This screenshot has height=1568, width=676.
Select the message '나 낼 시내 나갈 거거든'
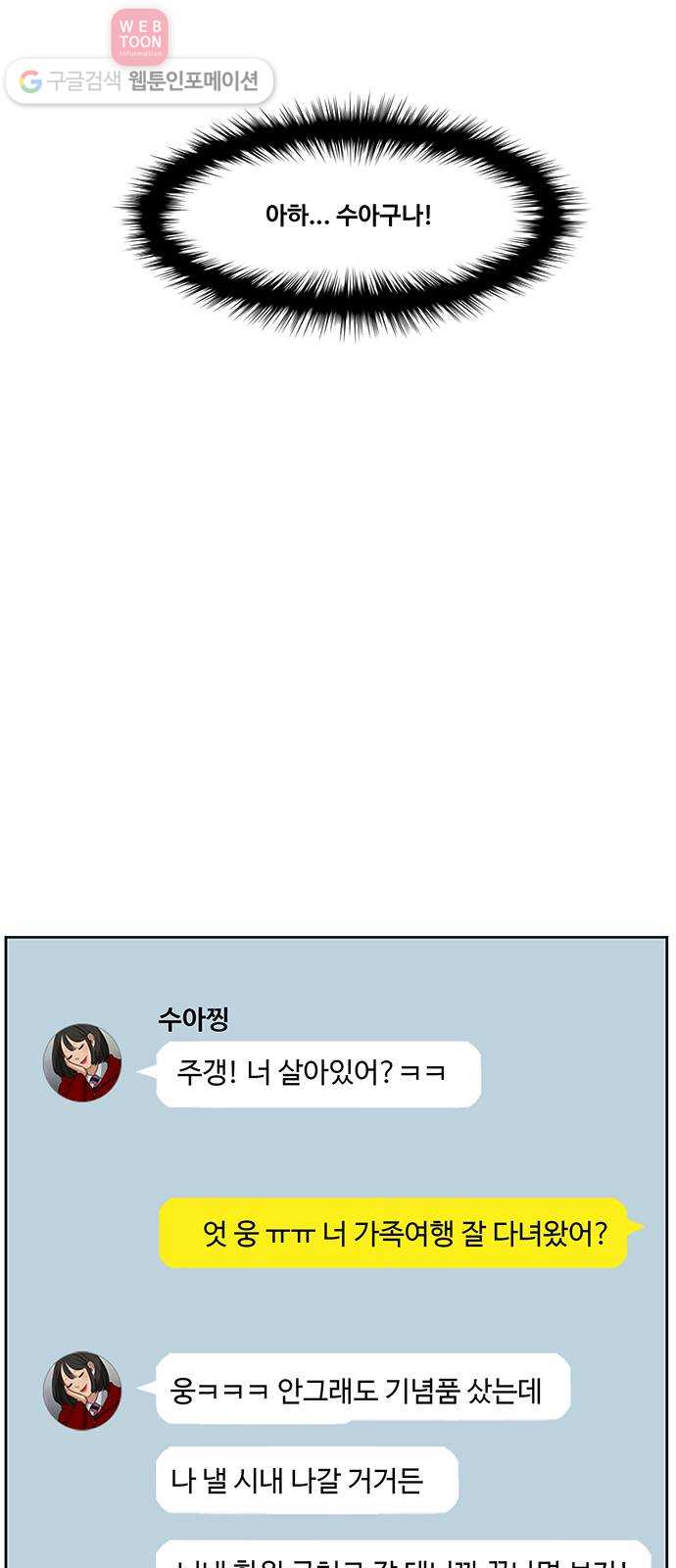tap(307, 1480)
